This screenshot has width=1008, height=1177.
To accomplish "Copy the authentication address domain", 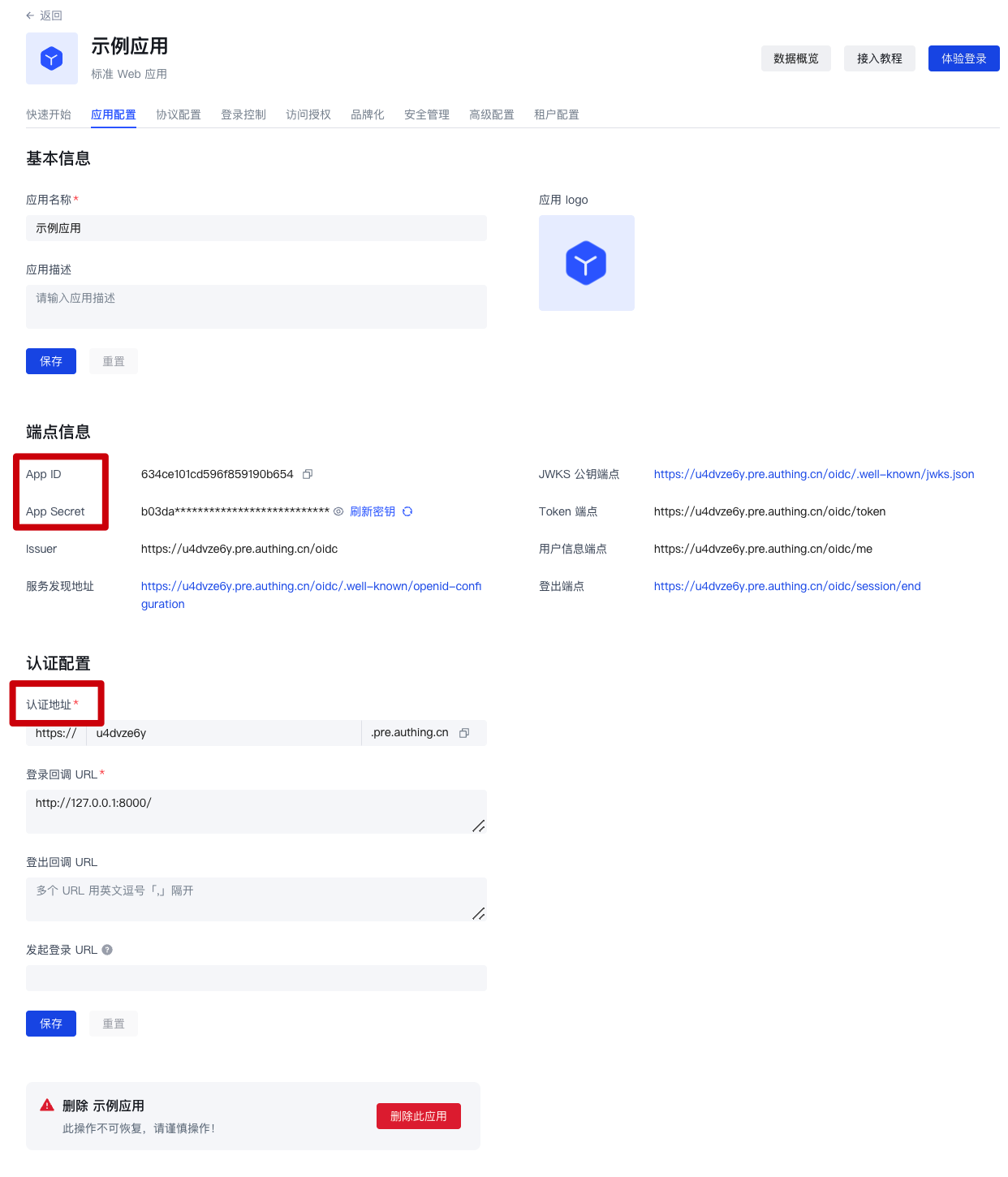I will point(464,733).
